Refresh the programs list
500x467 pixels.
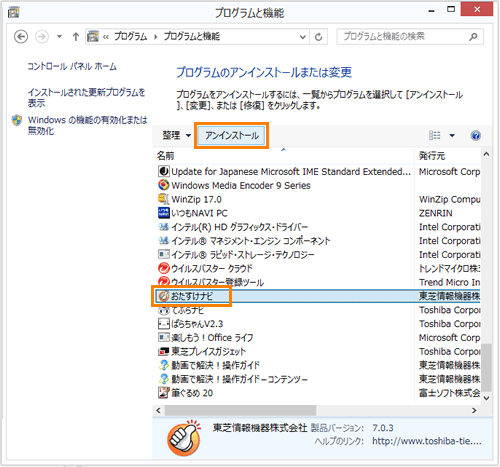click(x=319, y=37)
